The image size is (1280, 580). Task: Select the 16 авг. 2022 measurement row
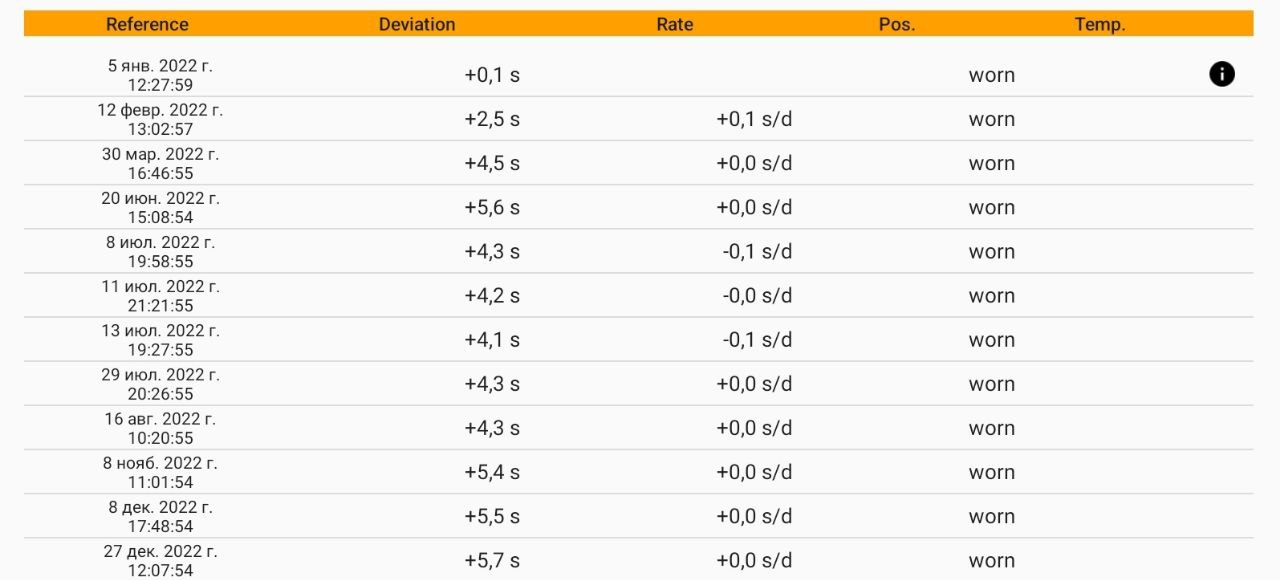pyautogui.click(x=160, y=427)
